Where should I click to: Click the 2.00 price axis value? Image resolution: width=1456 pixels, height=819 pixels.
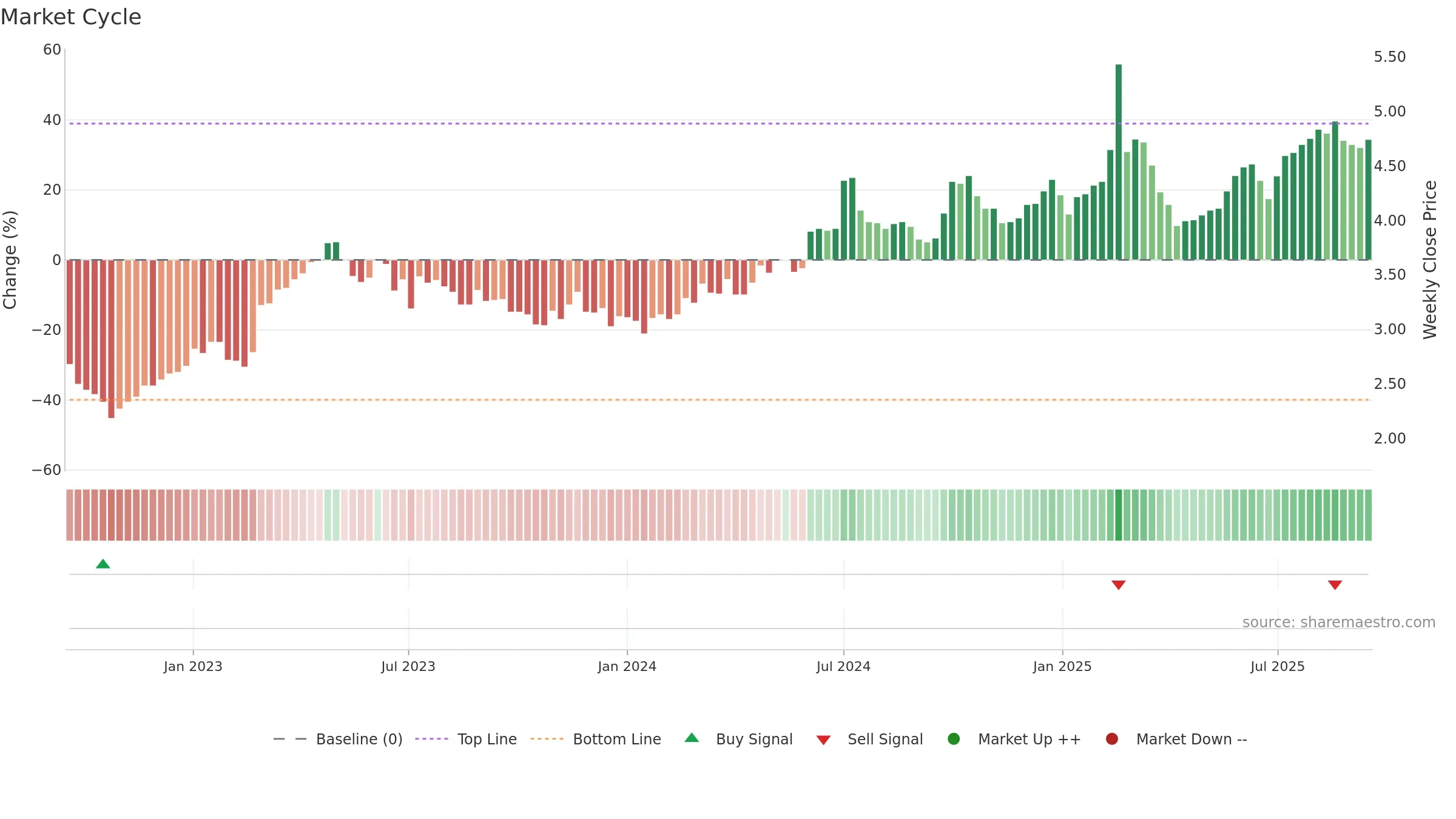[1390, 438]
